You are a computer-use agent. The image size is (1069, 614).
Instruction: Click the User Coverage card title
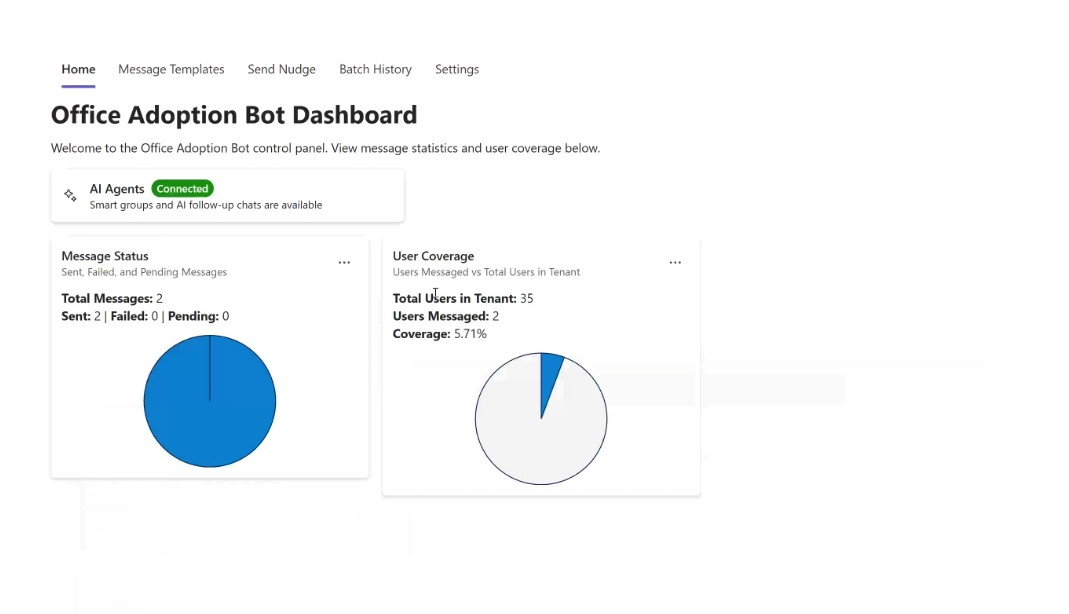coord(433,256)
